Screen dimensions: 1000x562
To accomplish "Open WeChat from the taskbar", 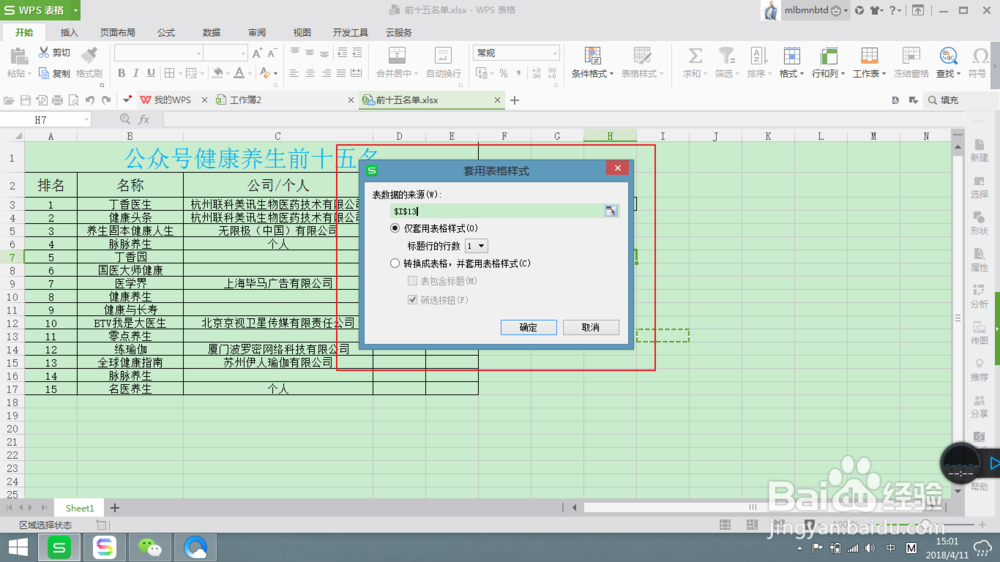I will click(x=150, y=547).
